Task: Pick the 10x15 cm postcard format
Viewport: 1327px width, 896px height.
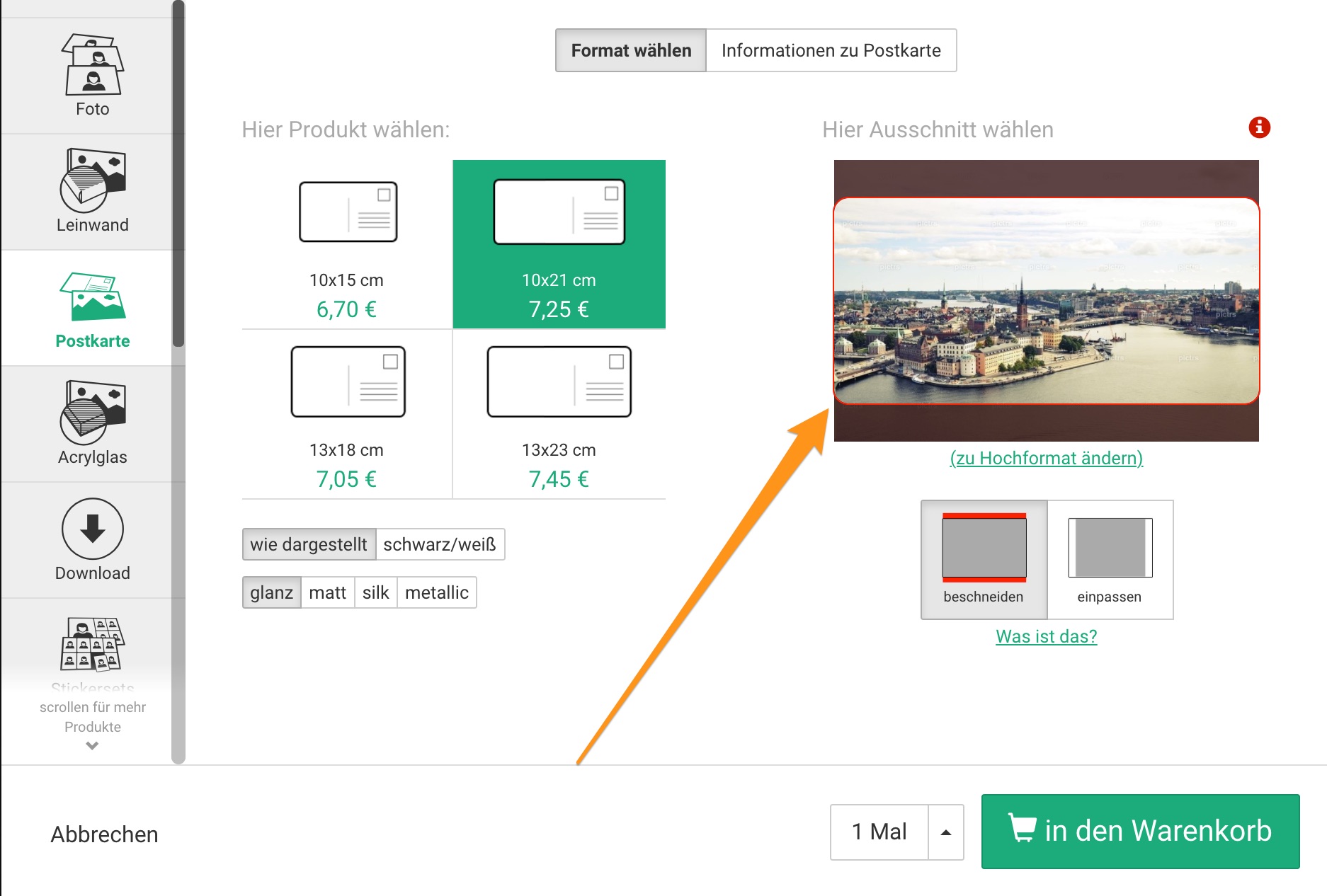Action: pyautogui.click(x=347, y=244)
